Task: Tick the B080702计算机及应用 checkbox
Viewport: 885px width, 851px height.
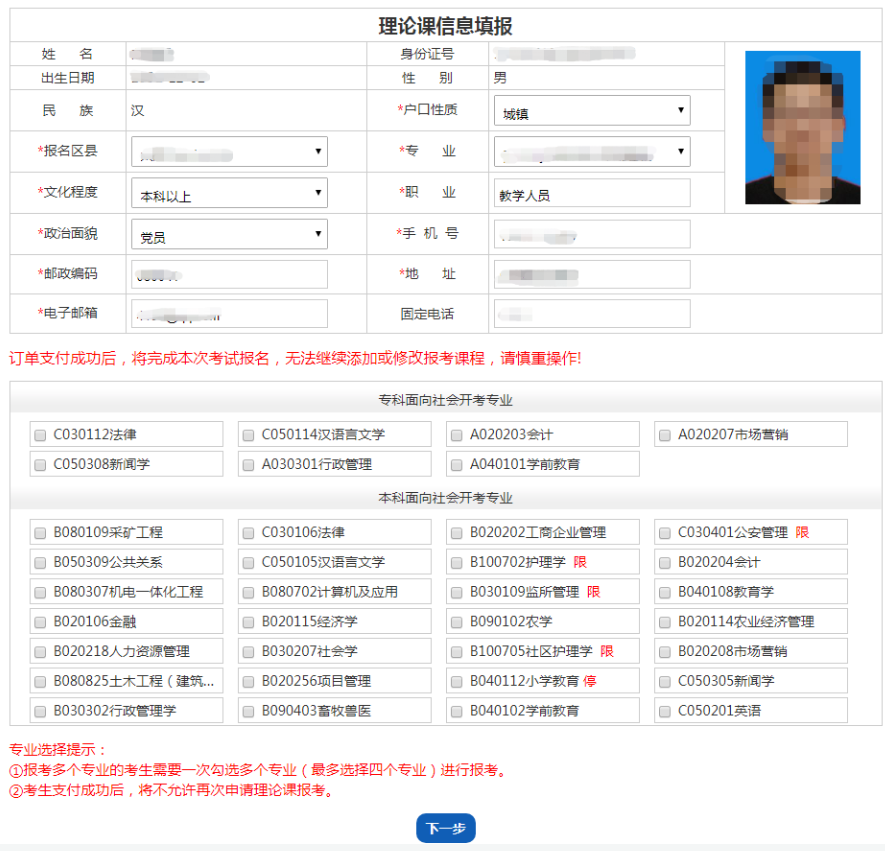Action: [249, 592]
